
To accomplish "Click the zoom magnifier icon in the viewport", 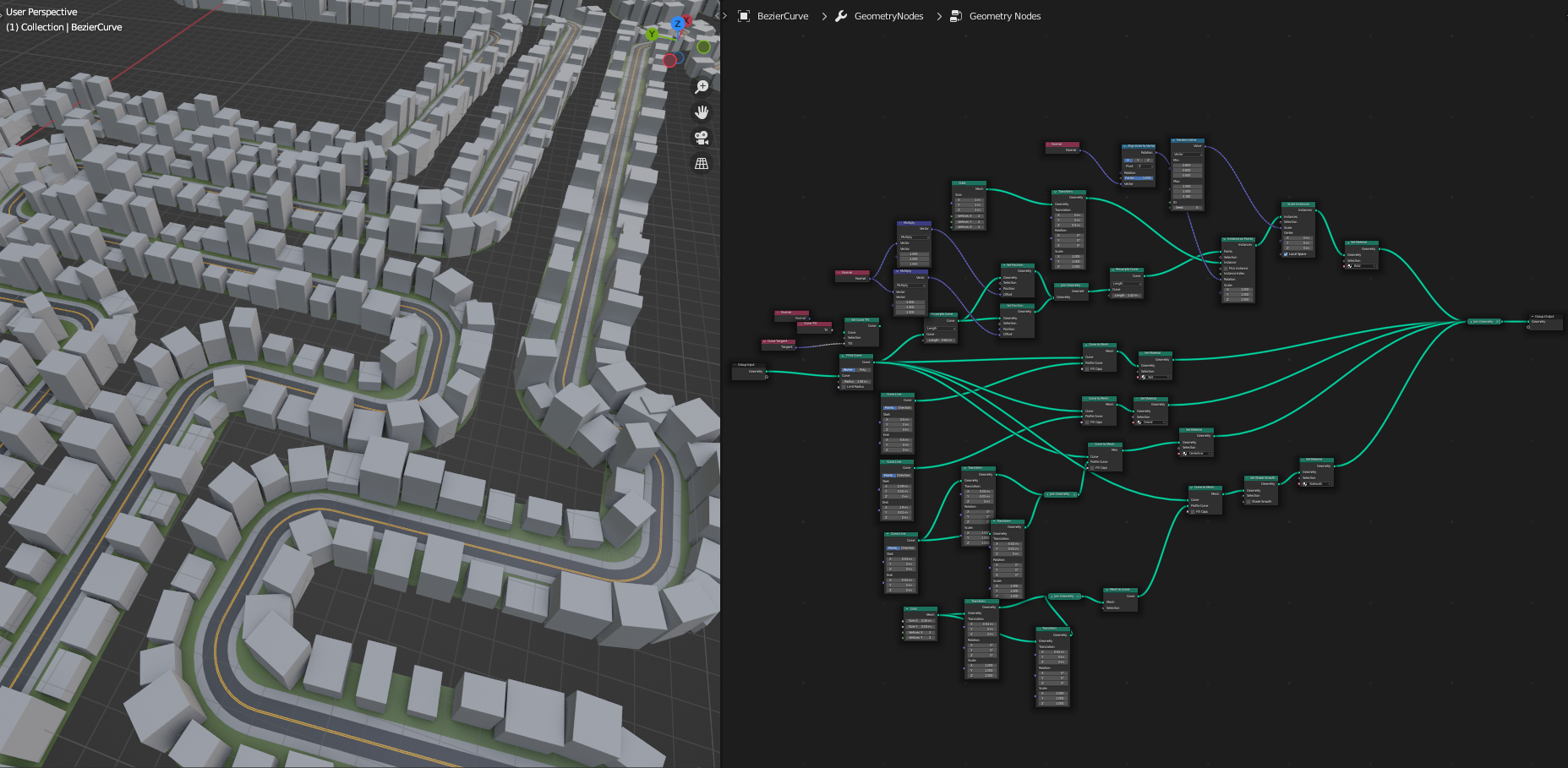I will pos(702,86).
